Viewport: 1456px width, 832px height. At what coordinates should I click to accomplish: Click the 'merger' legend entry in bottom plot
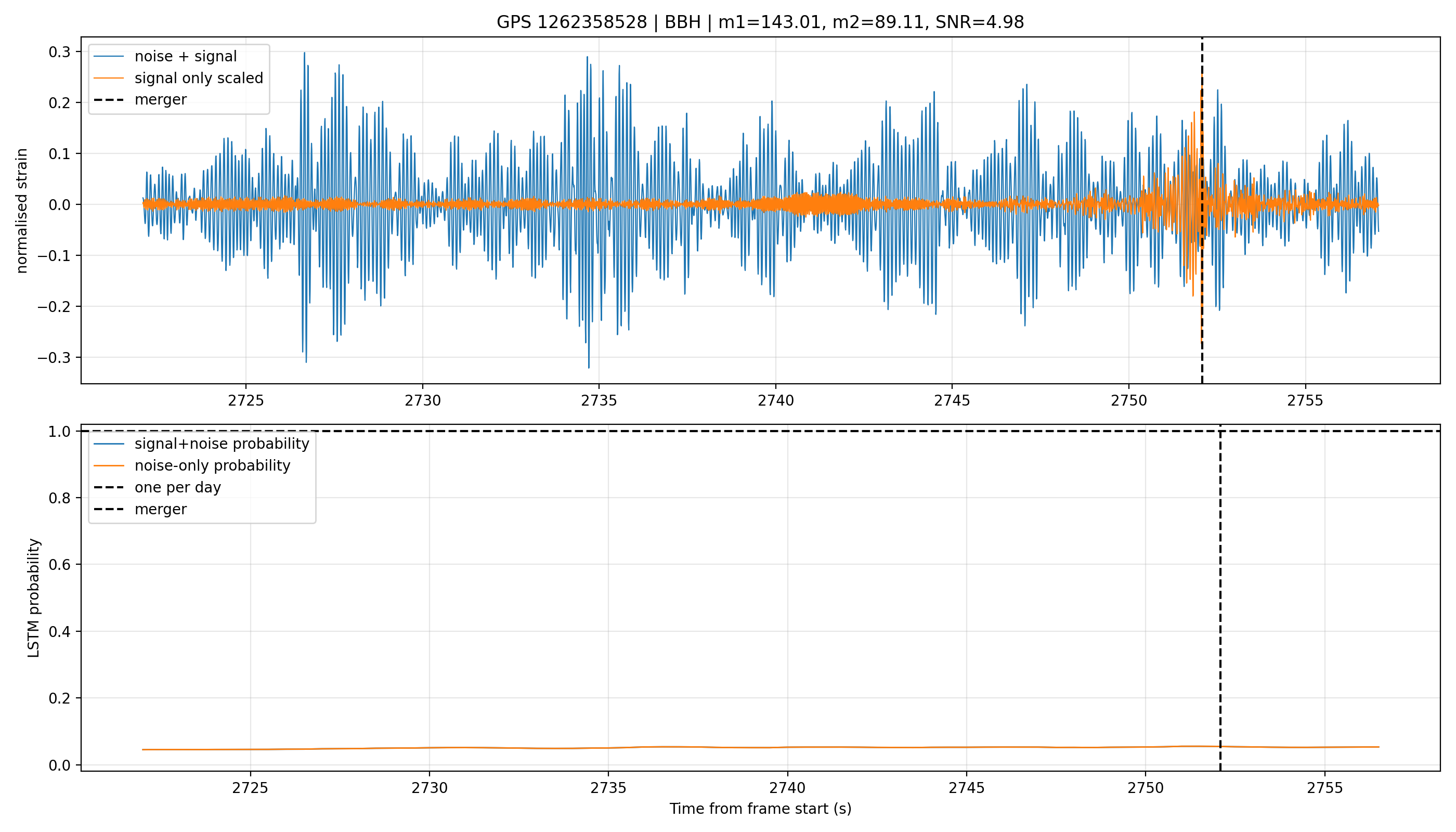(161, 509)
